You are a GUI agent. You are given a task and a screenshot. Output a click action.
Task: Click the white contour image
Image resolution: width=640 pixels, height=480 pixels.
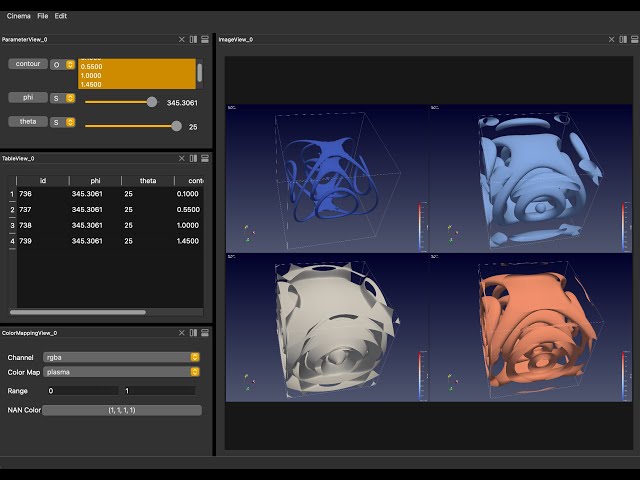(x=327, y=327)
